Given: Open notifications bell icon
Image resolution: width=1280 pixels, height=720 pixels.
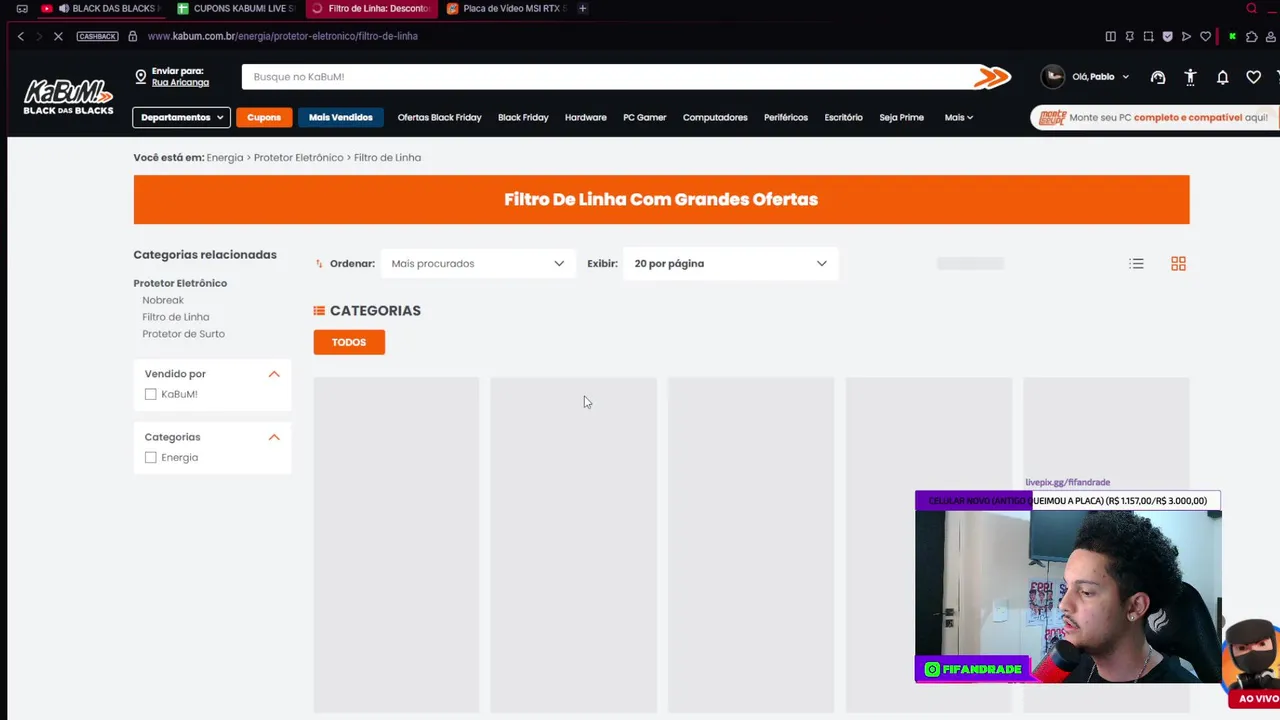Looking at the screenshot, I should 1222,77.
